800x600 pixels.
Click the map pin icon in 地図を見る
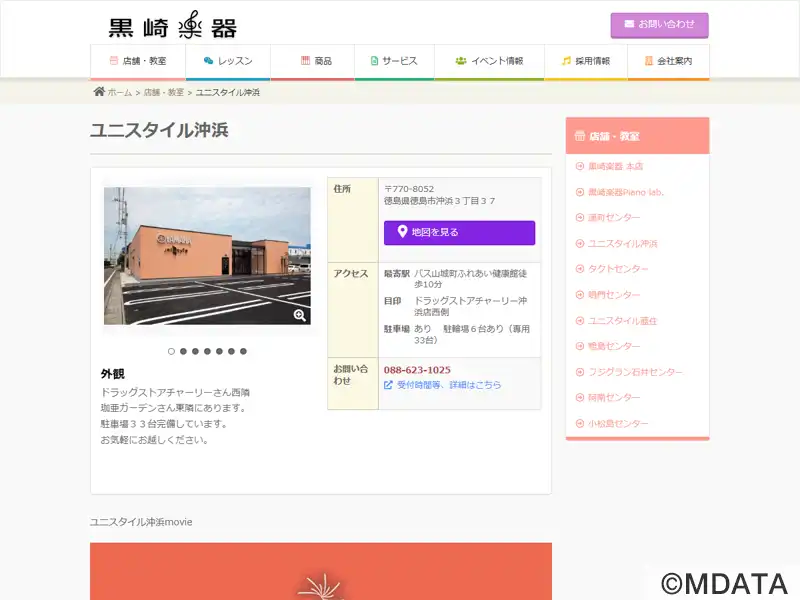(x=402, y=232)
